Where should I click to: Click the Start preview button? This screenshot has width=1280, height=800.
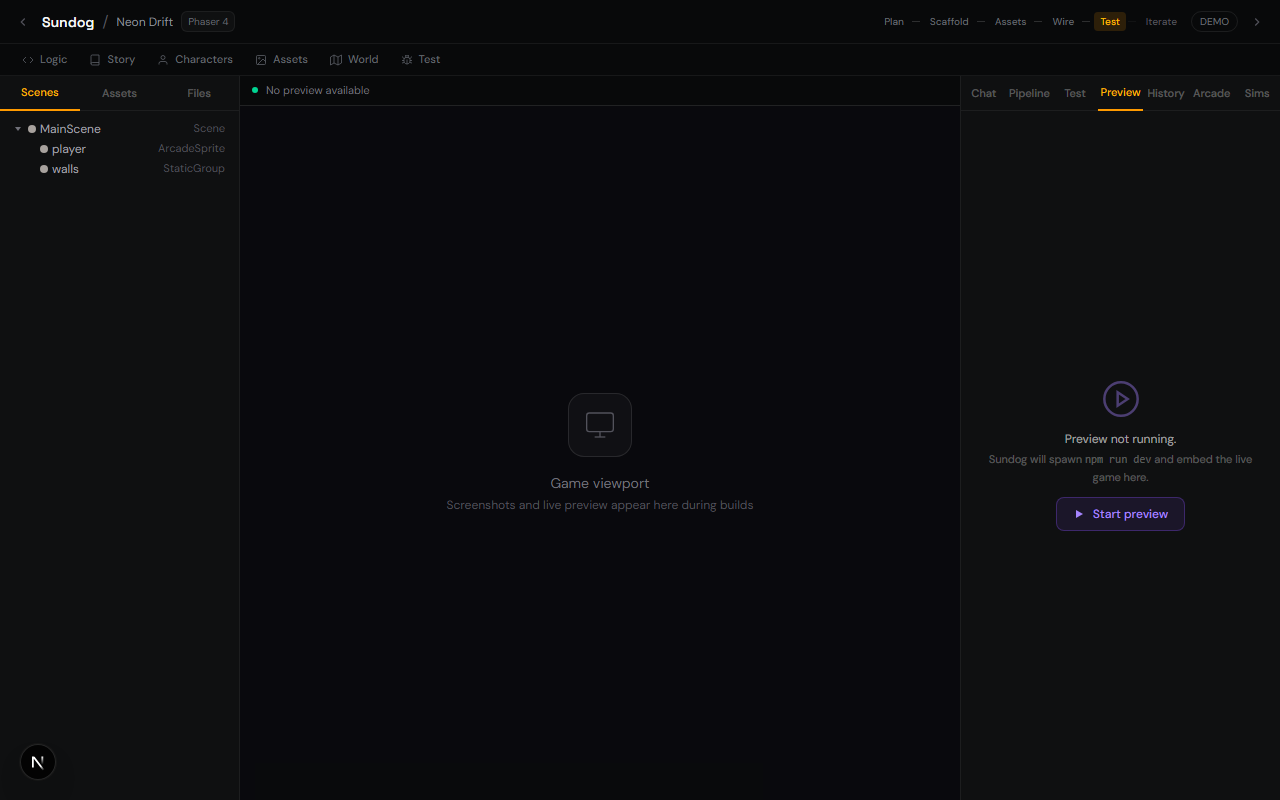click(x=1120, y=514)
